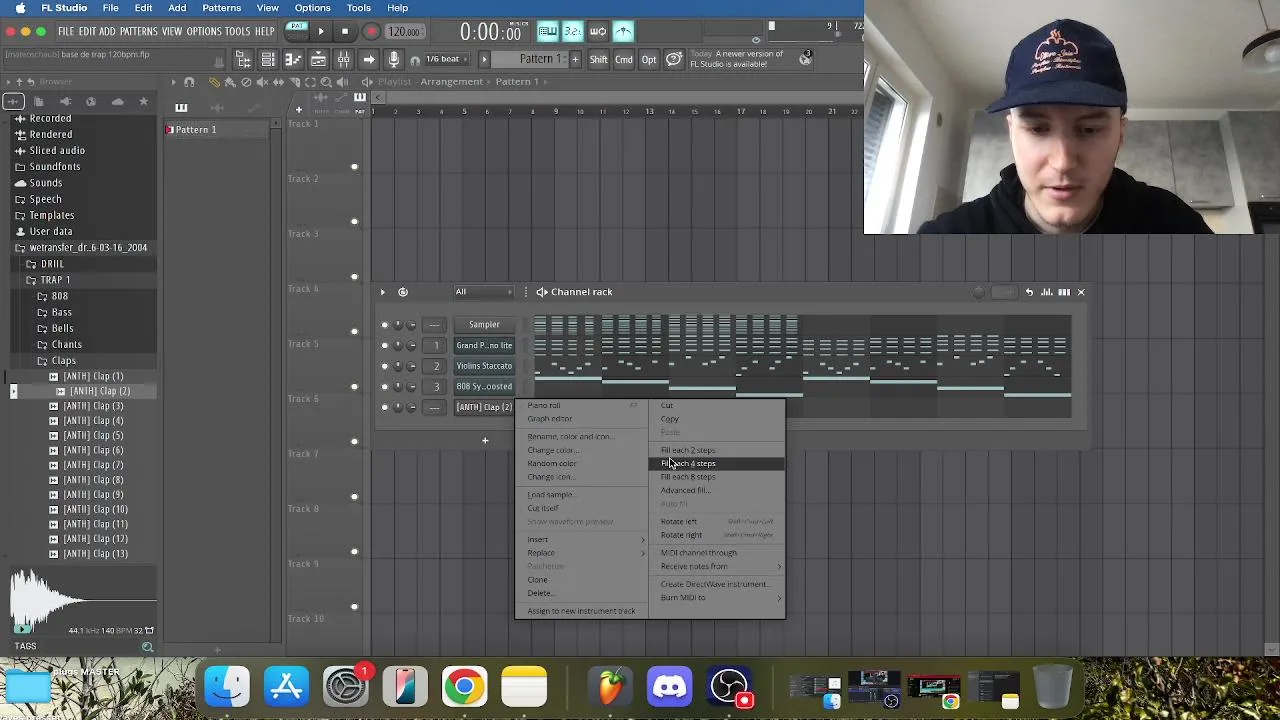This screenshot has height=720, width=1280.
Task: Click the Opt modifier button
Action: pos(649,60)
